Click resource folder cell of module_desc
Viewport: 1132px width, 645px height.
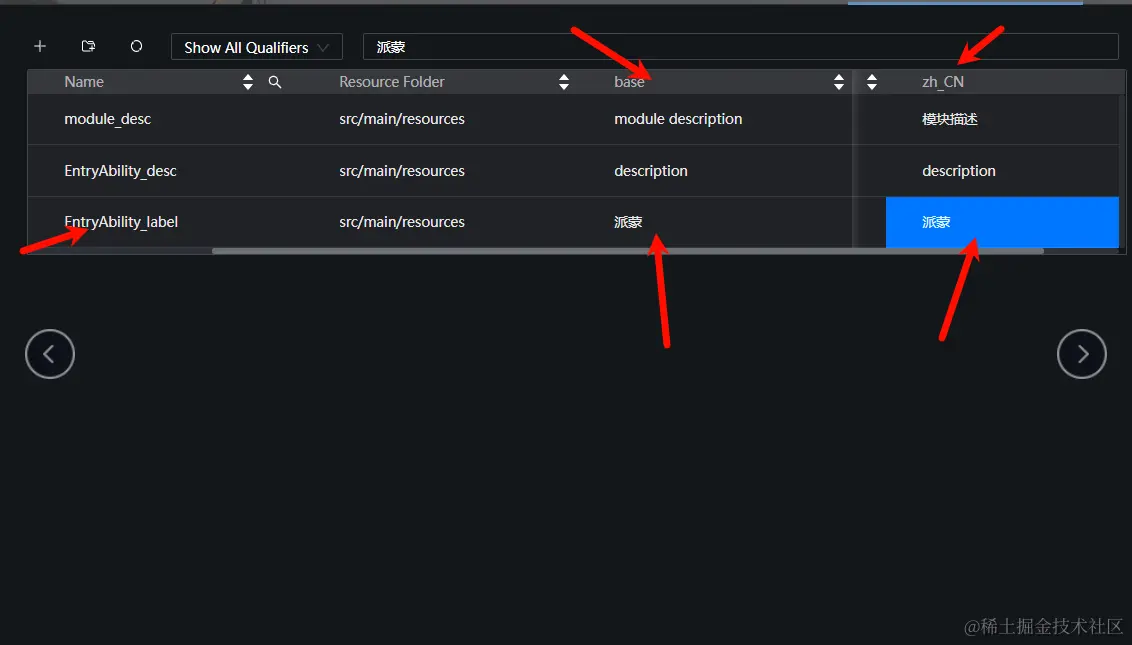tap(402, 119)
